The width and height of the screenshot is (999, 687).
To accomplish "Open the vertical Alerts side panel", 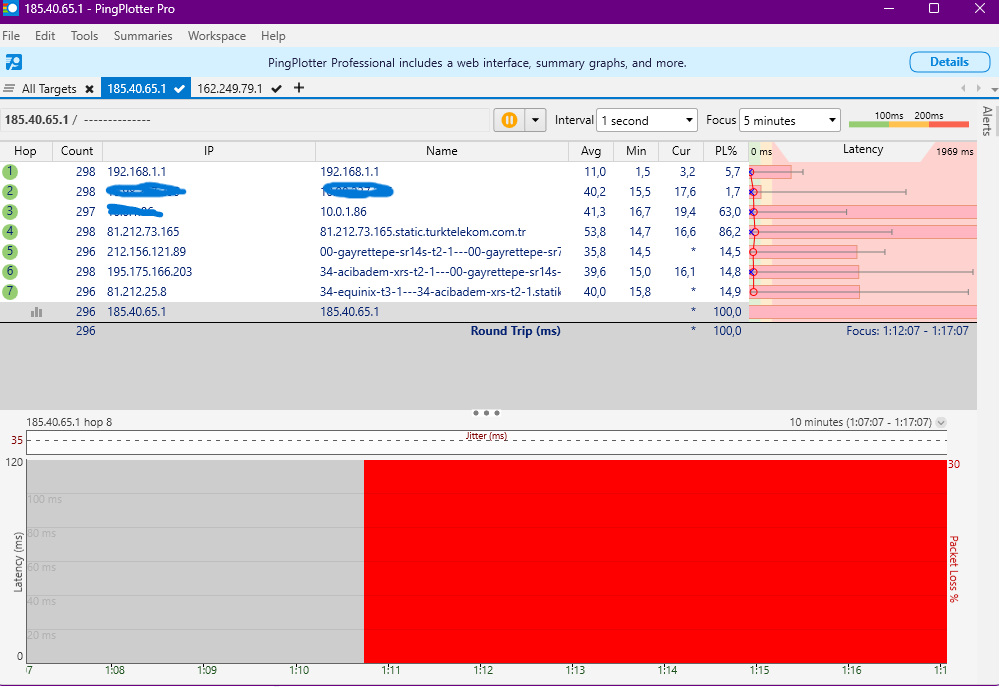I will tap(987, 120).
